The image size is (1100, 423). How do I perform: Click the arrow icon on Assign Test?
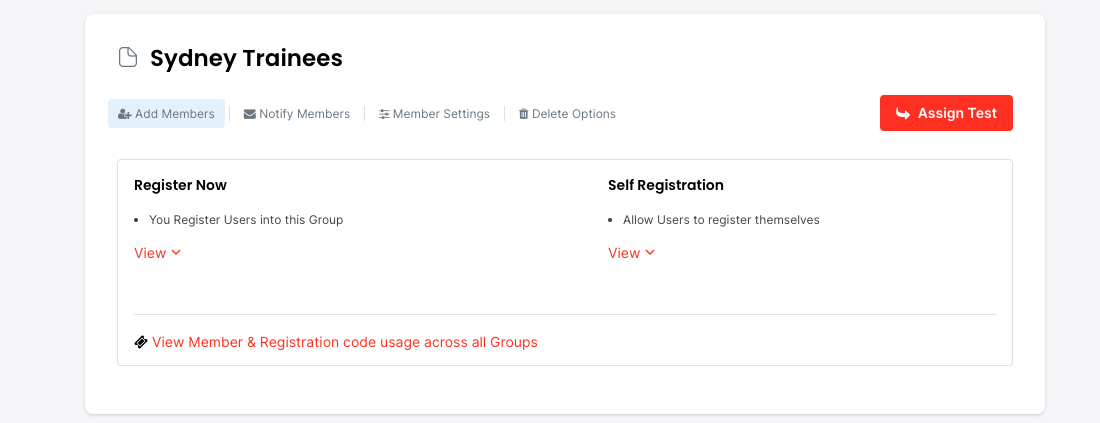click(903, 114)
